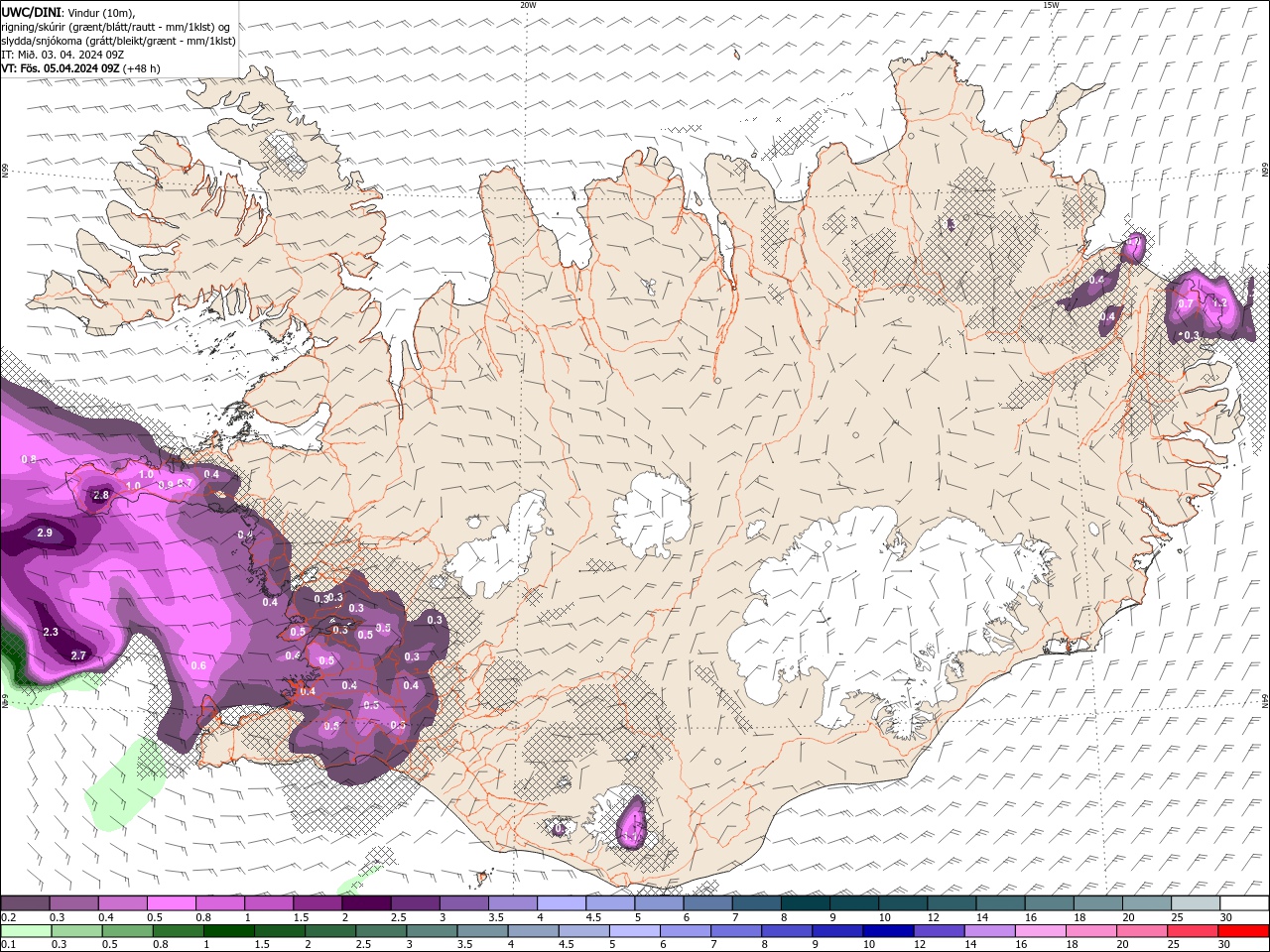Viewport: 1270px width, 952px height.
Task: Select the royal blue 9–10 swatch in lower legend
Action: click(837, 931)
